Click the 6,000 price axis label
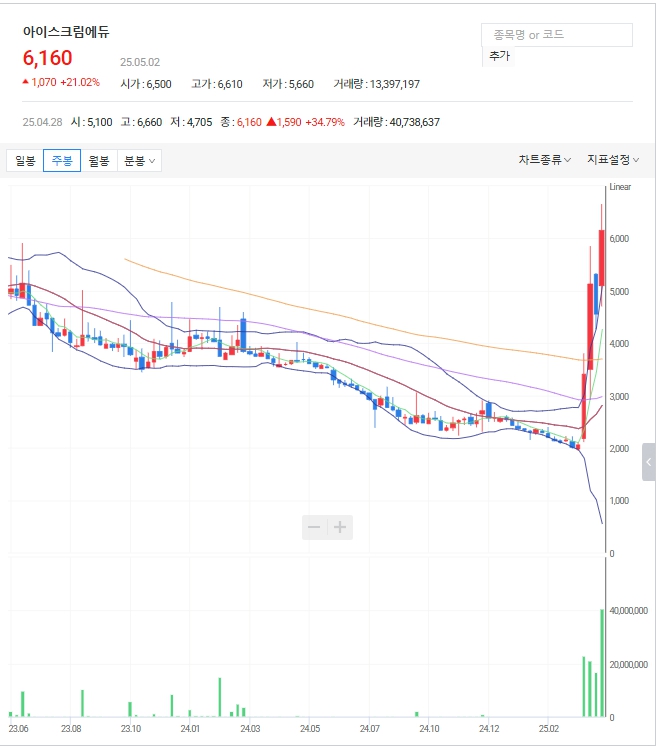 coord(619,239)
